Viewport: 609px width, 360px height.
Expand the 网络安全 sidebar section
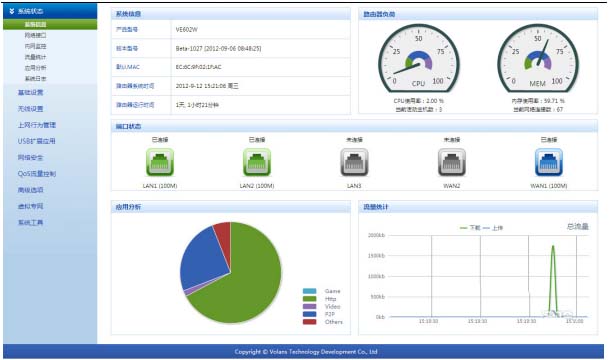tap(30, 157)
